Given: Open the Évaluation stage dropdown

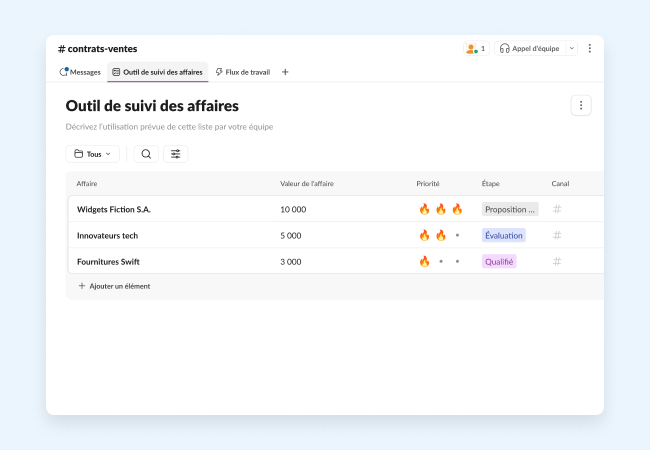Looking at the screenshot, I should tap(503, 235).
